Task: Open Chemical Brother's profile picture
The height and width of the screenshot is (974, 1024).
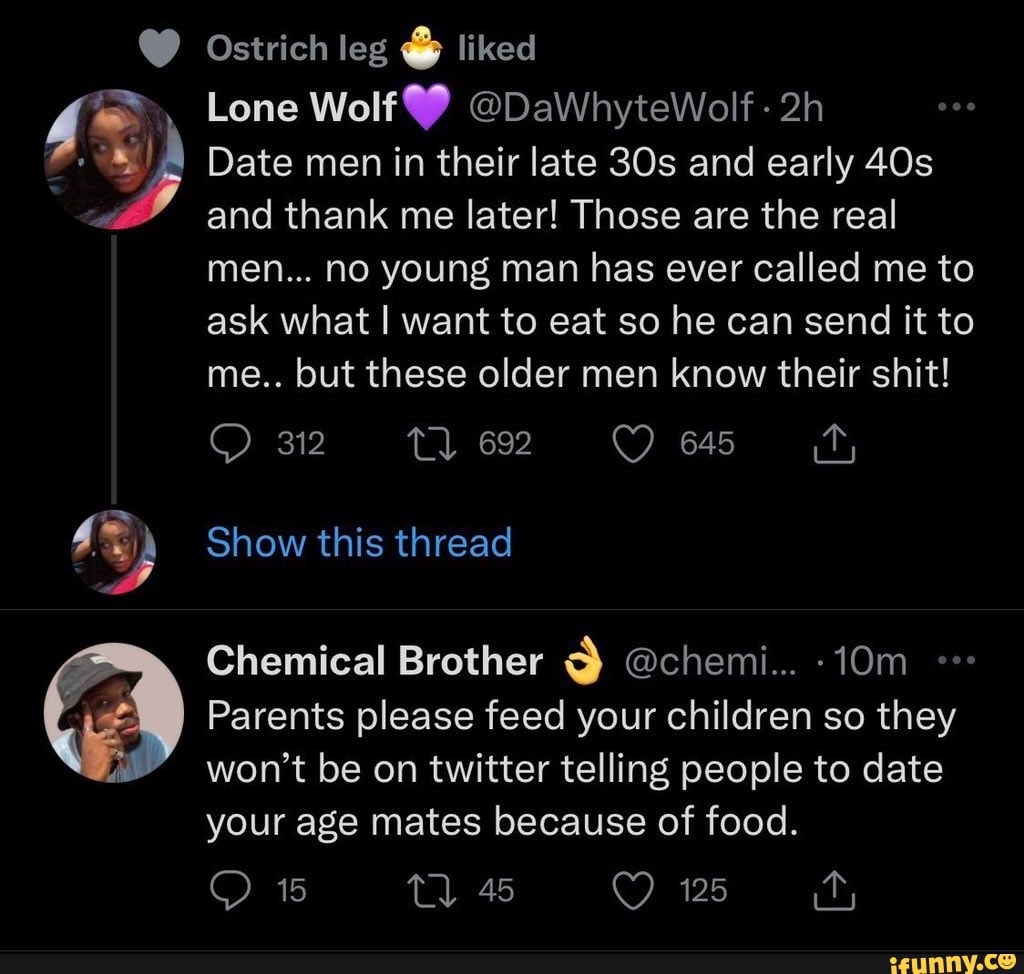Action: tap(114, 712)
